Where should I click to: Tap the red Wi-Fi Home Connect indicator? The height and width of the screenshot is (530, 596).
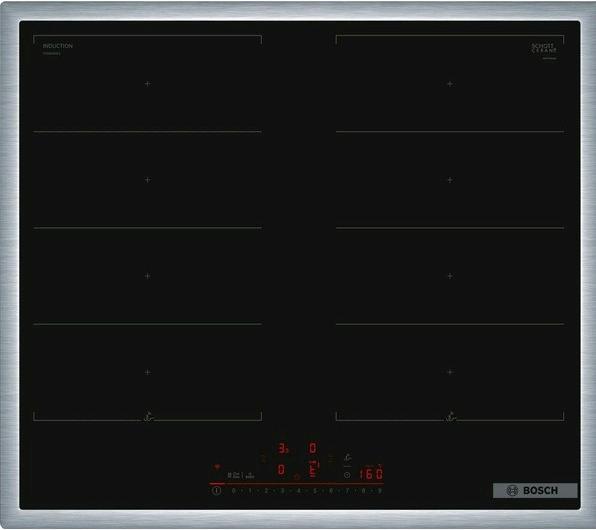click(x=217, y=467)
